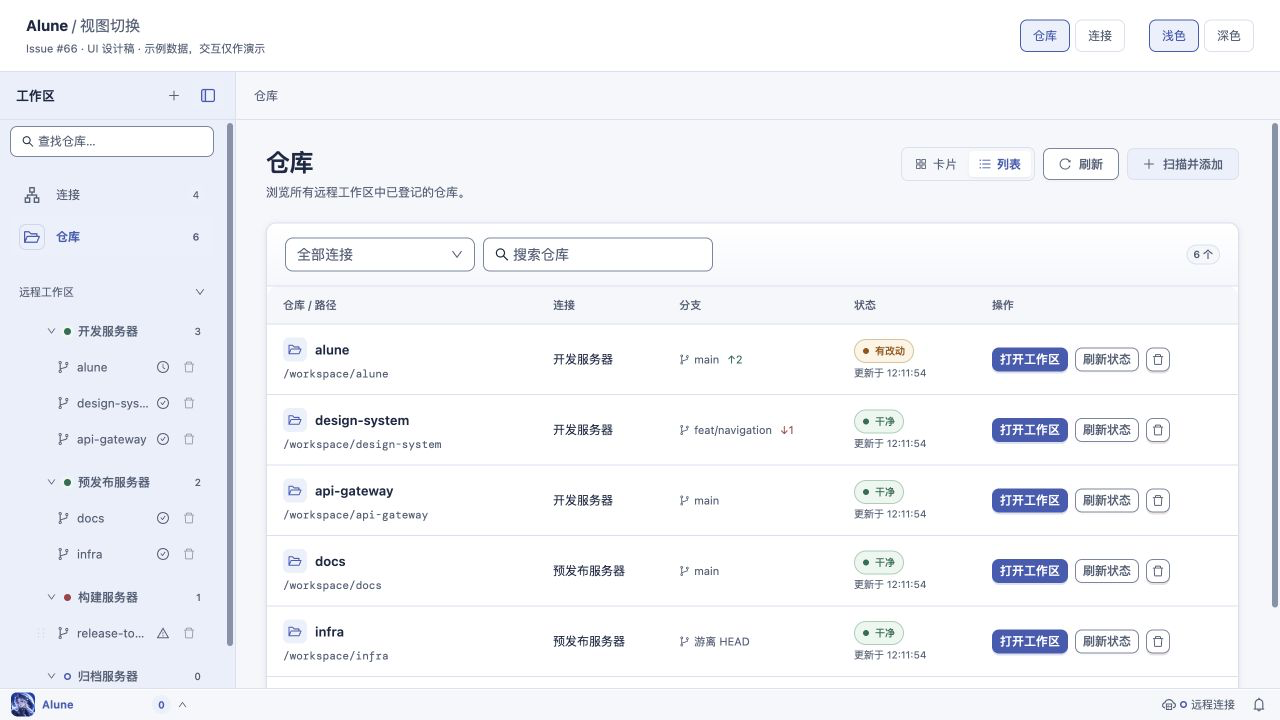
Task: Click drag handle beside release-to item
Action: click(x=41, y=633)
